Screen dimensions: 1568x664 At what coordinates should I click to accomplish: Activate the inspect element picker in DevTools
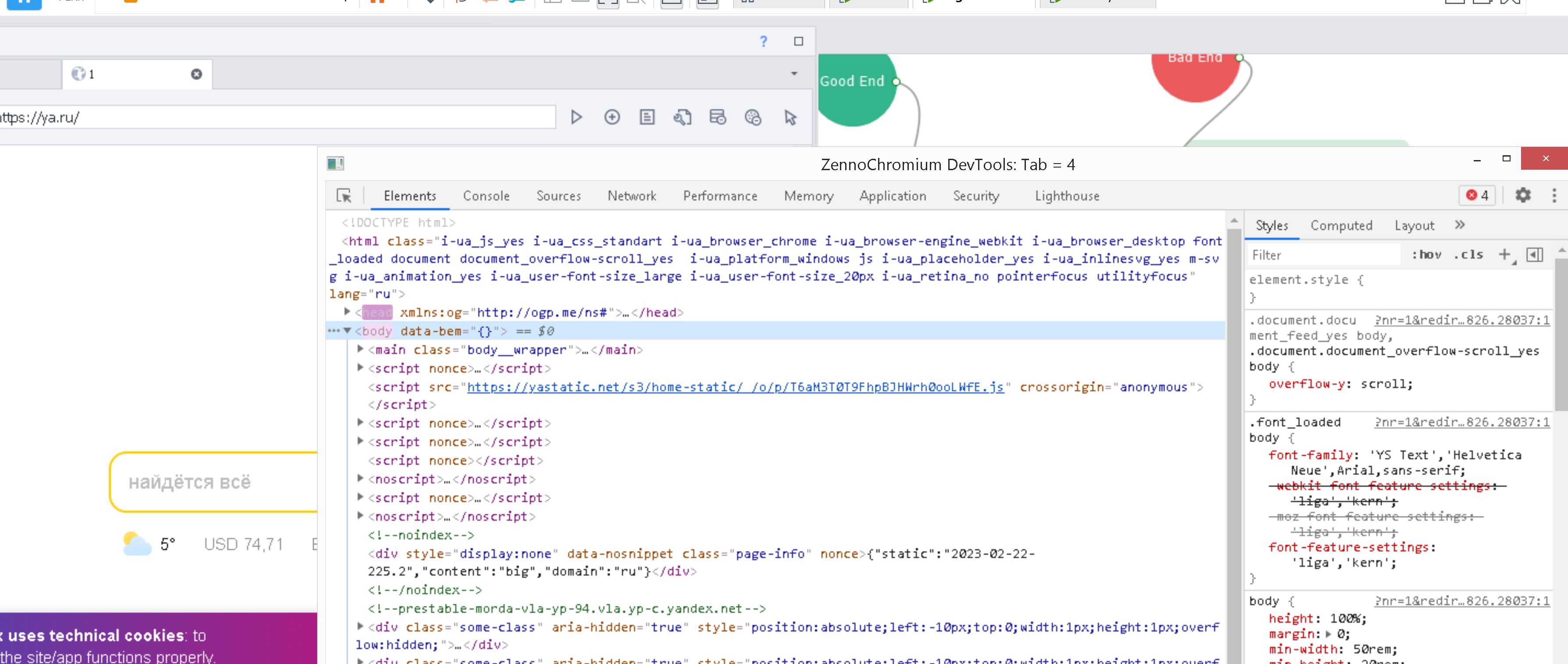coord(344,195)
